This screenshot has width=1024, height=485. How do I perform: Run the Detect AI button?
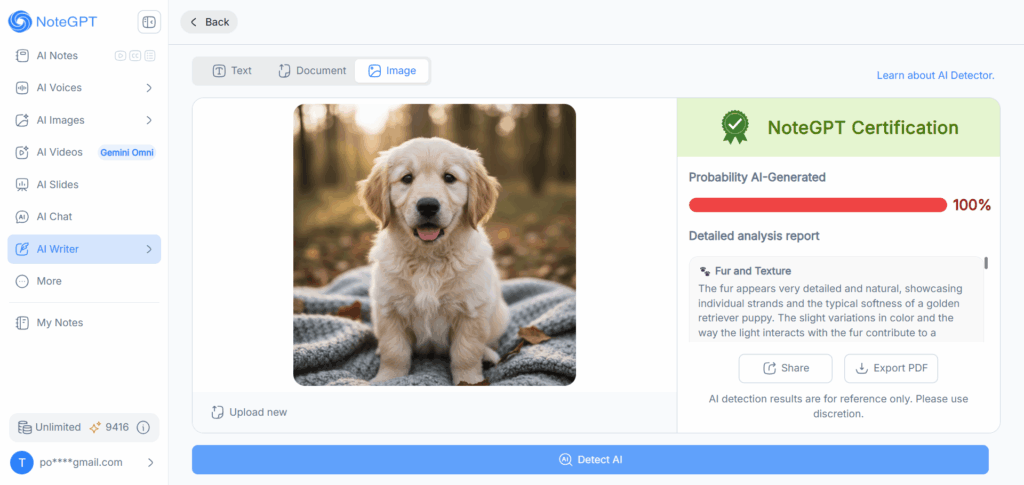pos(590,460)
